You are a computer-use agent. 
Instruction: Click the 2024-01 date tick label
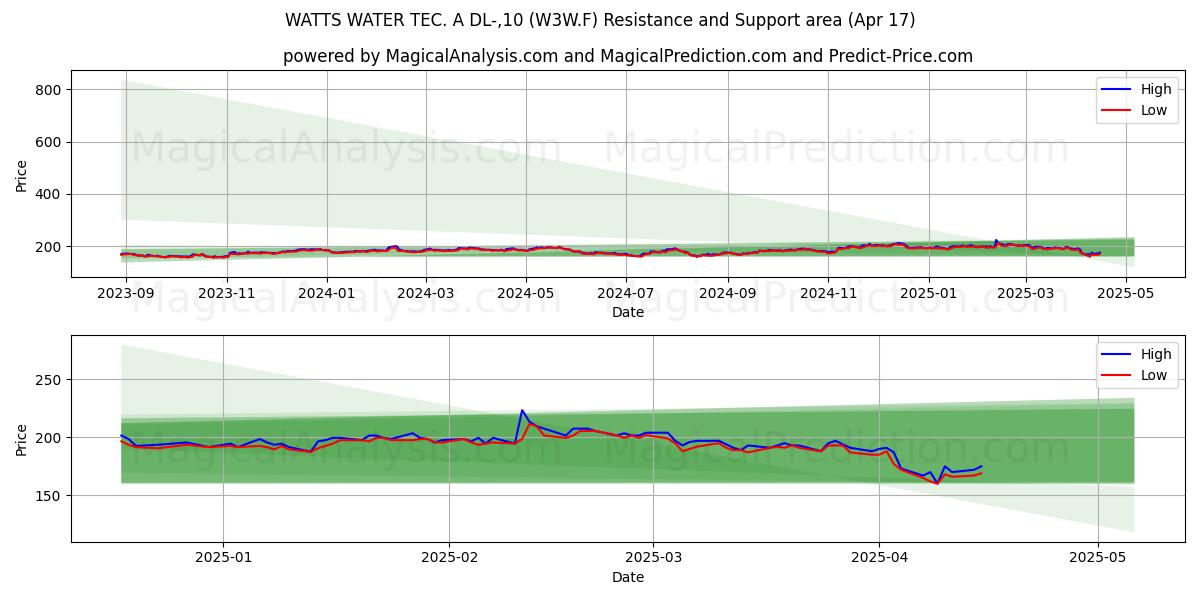(x=326, y=293)
